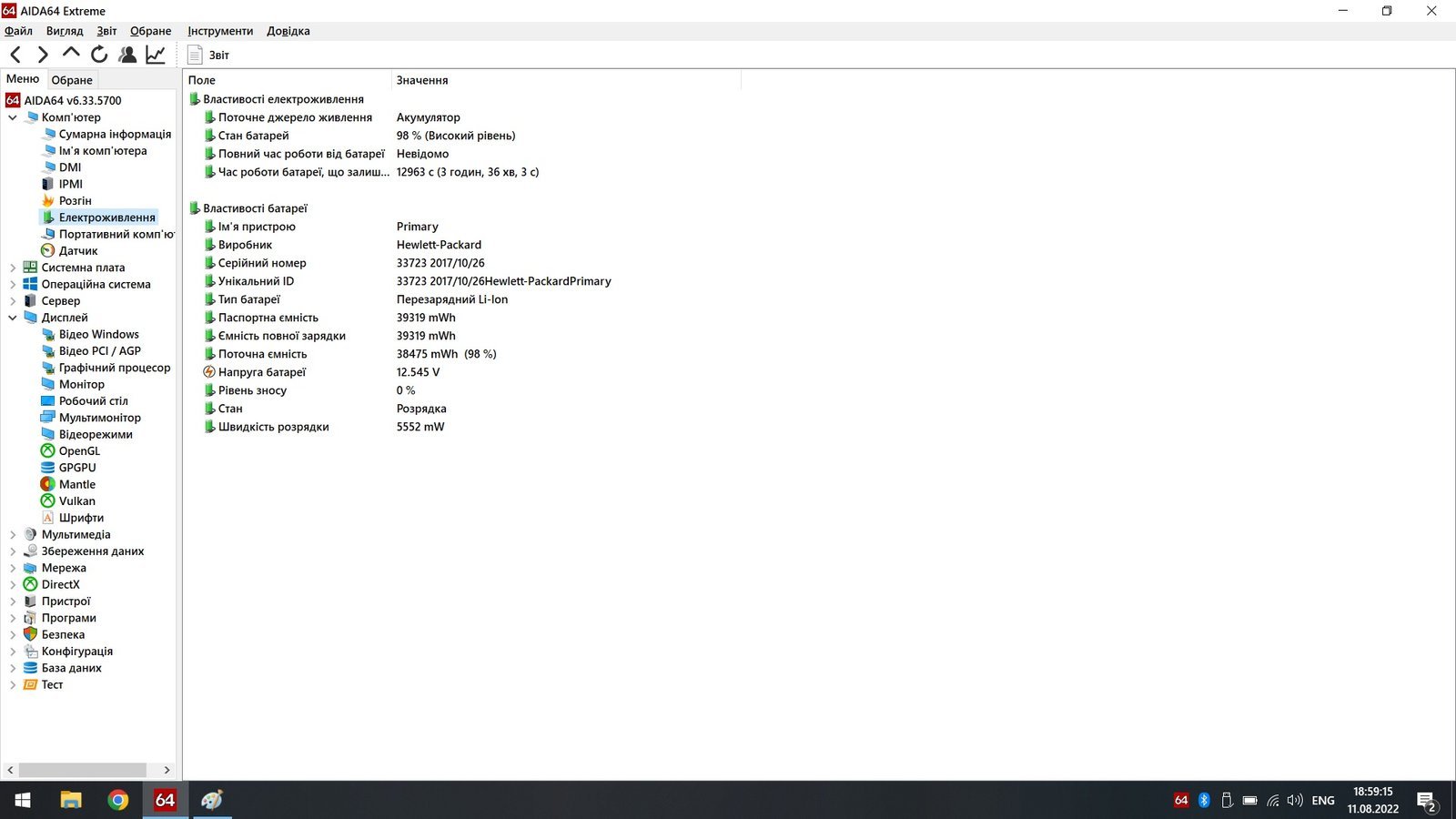This screenshot has width=1456, height=819.
Task: Switch to the Меню tab
Action: (x=23, y=79)
